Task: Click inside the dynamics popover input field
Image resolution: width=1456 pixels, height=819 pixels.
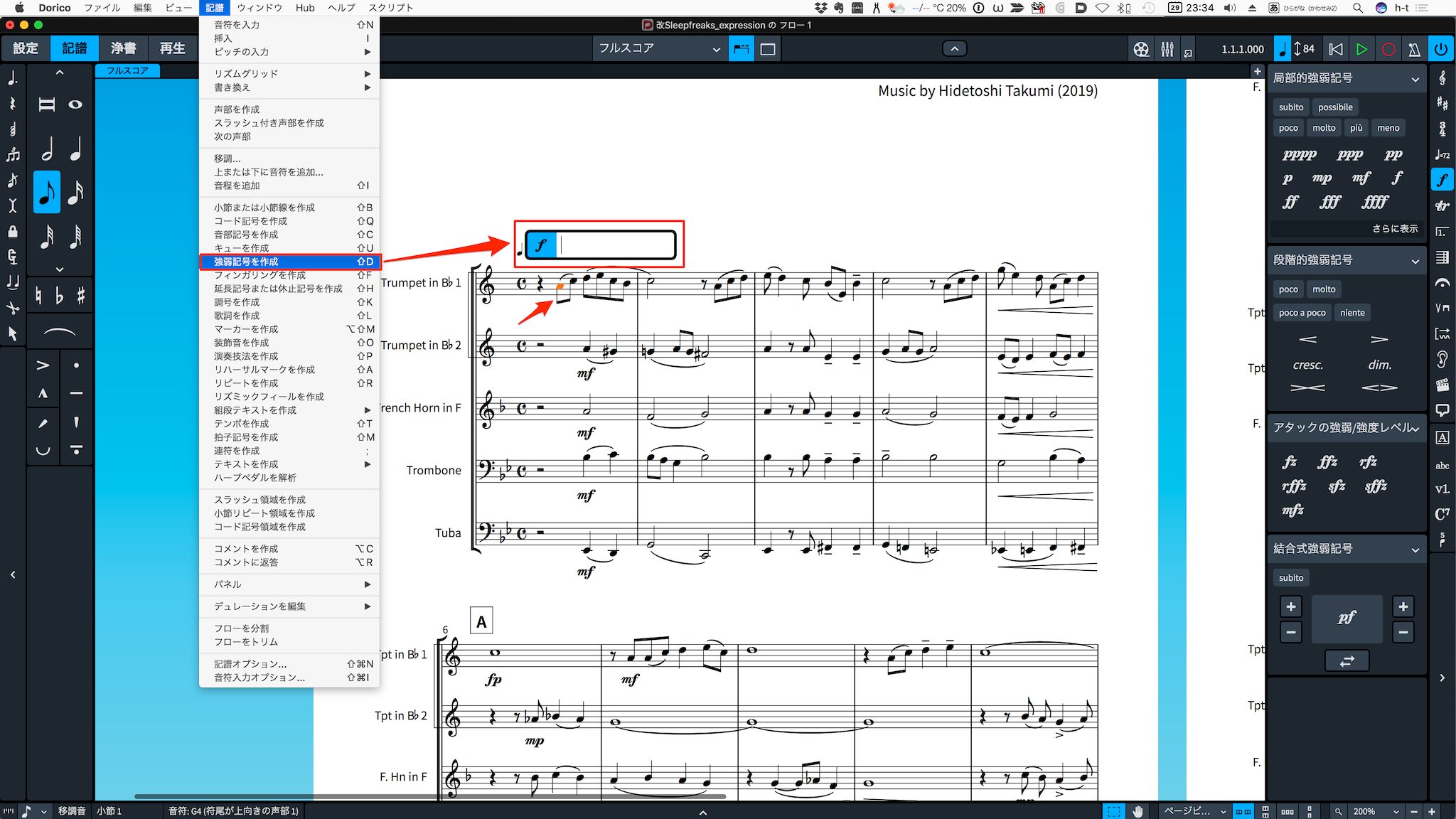Action: coord(616,245)
